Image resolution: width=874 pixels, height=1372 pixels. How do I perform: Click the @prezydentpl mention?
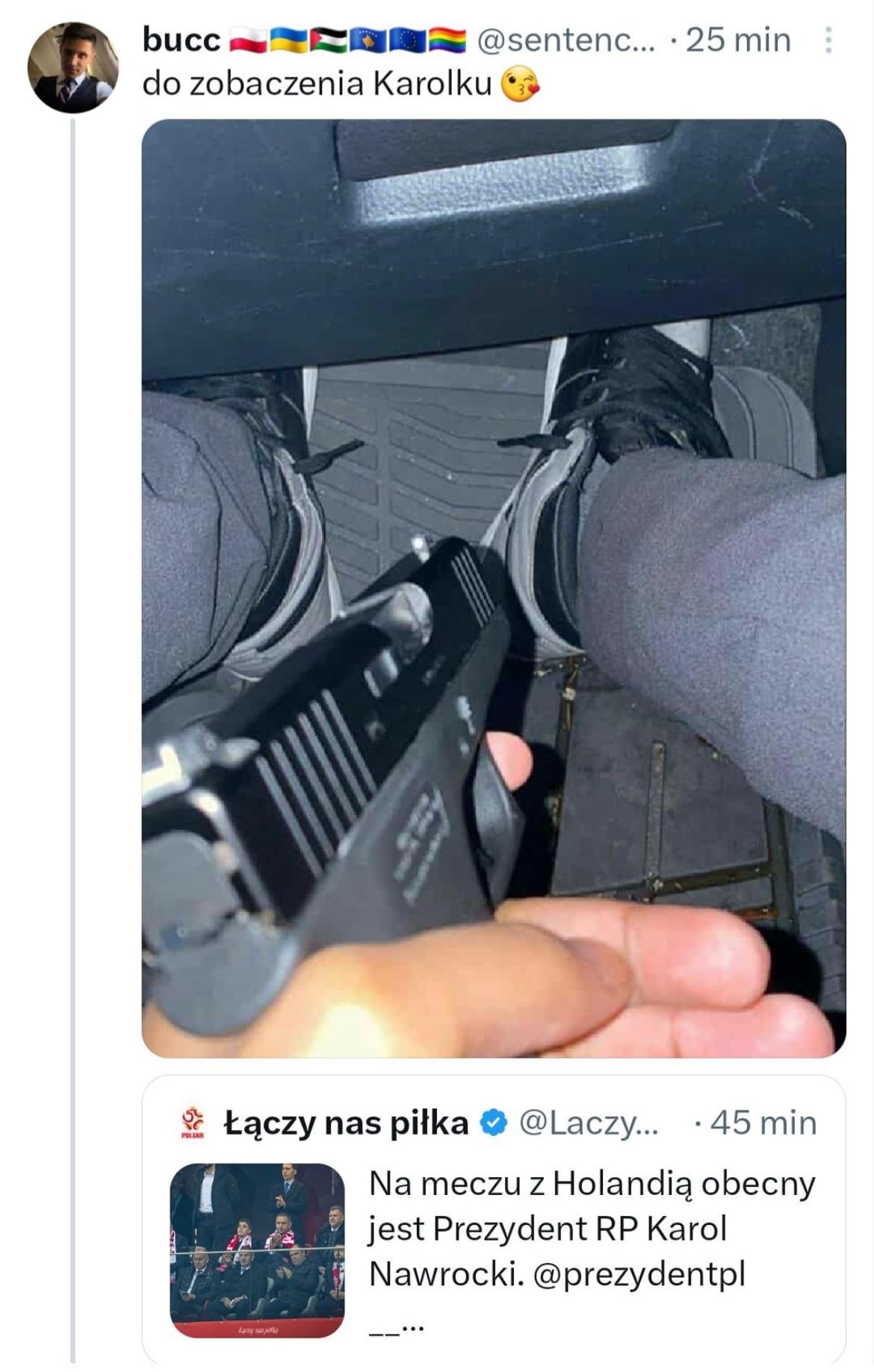pyautogui.click(x=640, y=1275)
